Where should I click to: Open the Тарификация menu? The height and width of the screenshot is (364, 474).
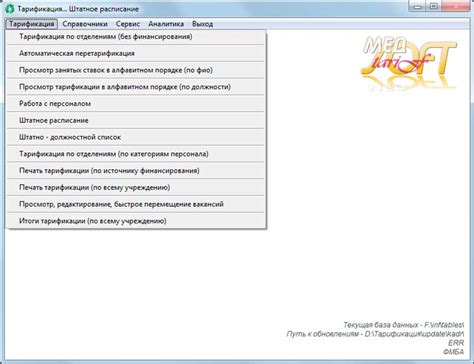31,24
